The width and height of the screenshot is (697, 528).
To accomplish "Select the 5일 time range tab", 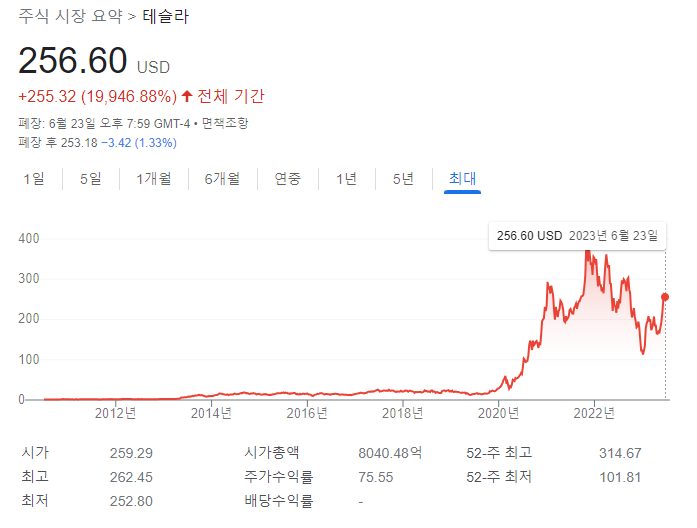I will [91, 179].
